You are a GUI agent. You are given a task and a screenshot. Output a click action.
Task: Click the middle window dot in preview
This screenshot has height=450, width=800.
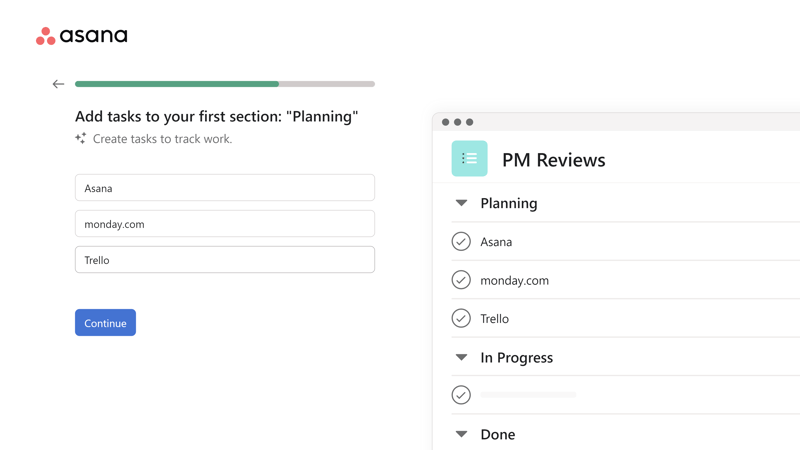458,122
